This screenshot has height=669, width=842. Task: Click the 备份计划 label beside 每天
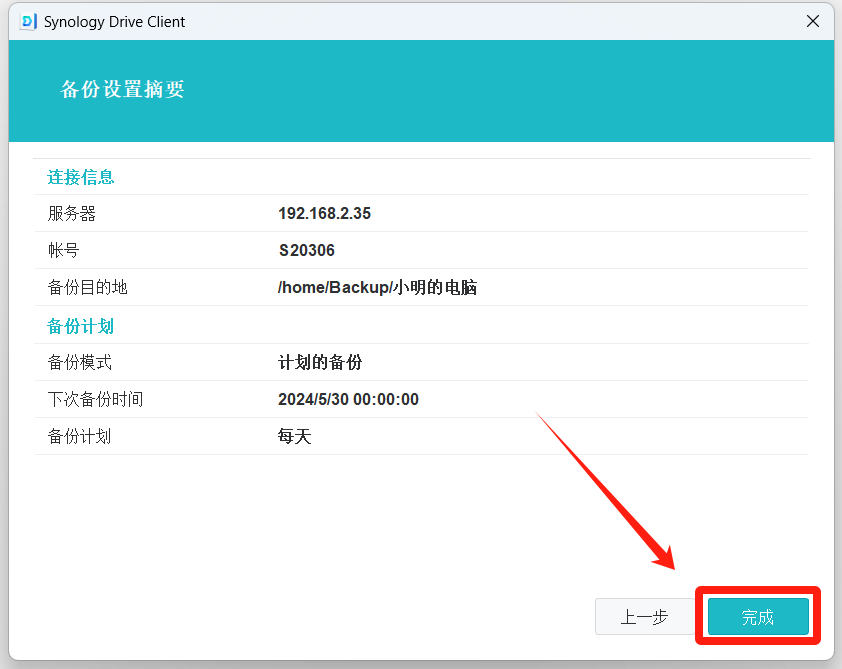pos(80,436)
